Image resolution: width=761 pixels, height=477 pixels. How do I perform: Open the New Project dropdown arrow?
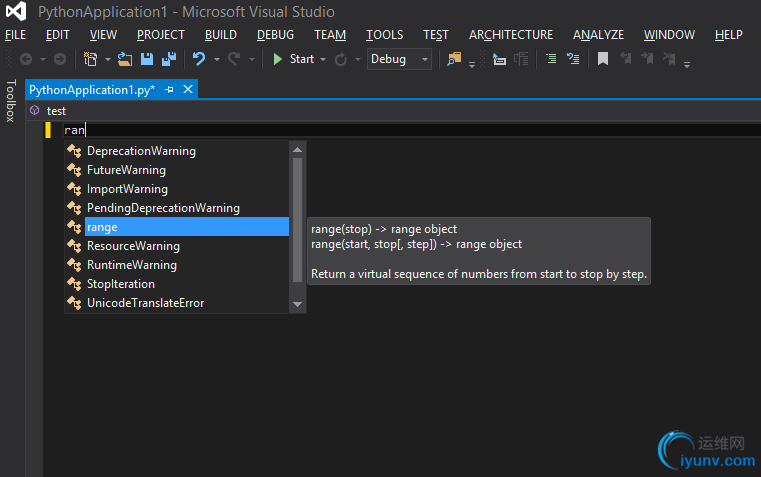pyautogui.click(x=108, y=60)
